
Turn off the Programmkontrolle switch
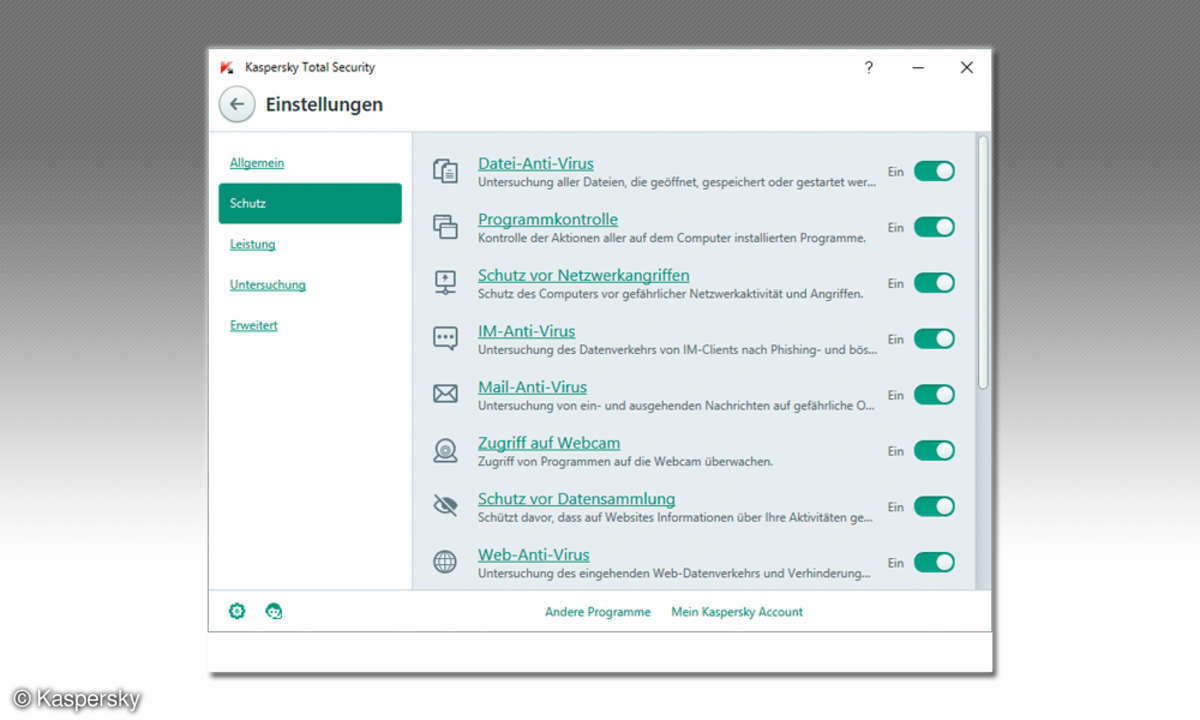point(934,227)
